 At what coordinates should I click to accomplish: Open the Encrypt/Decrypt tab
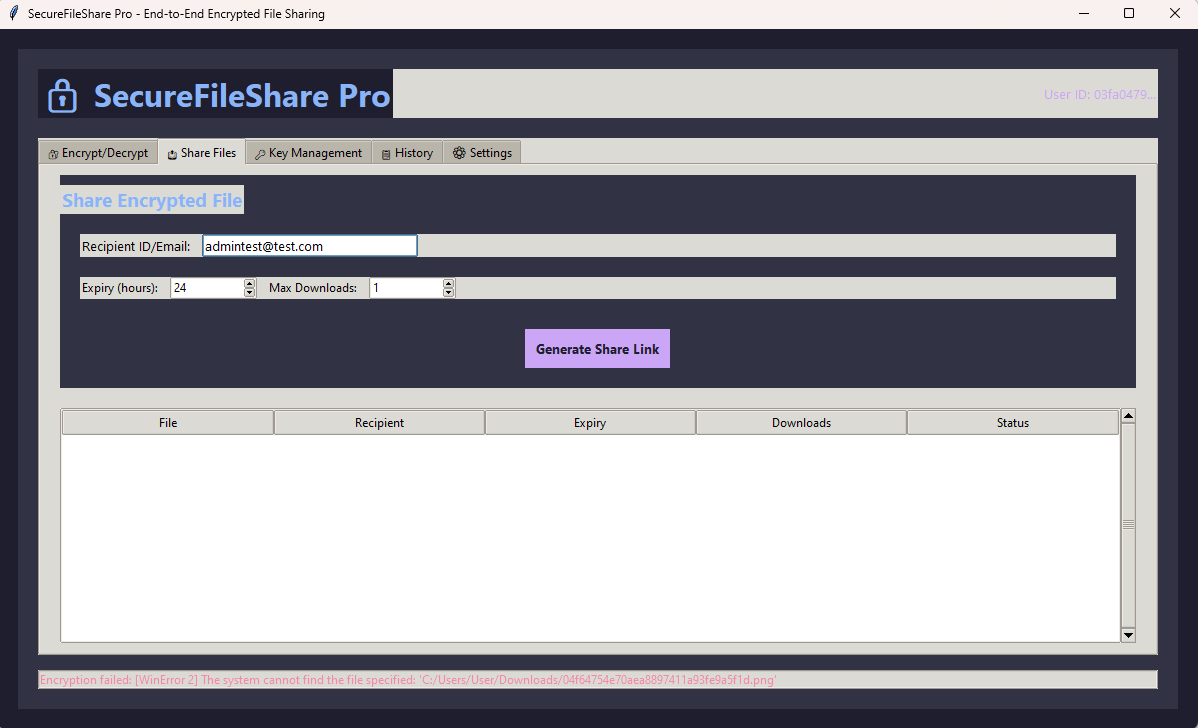[98, 153]
